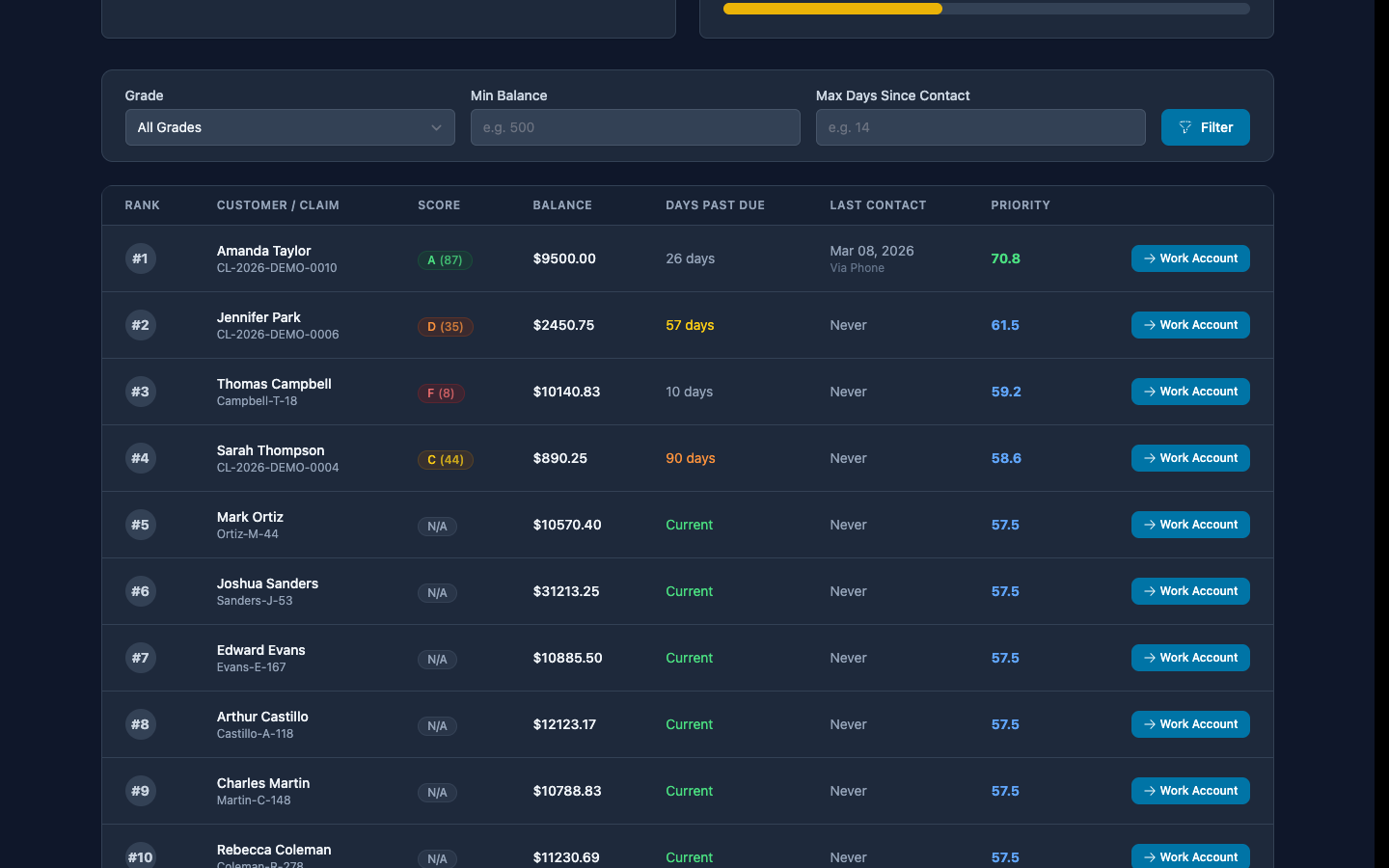The height and width of the screenshot is (868, 1389).
Task: Click Work Account for Rebecca Coleman
Action: click(x=1190, y=856)
